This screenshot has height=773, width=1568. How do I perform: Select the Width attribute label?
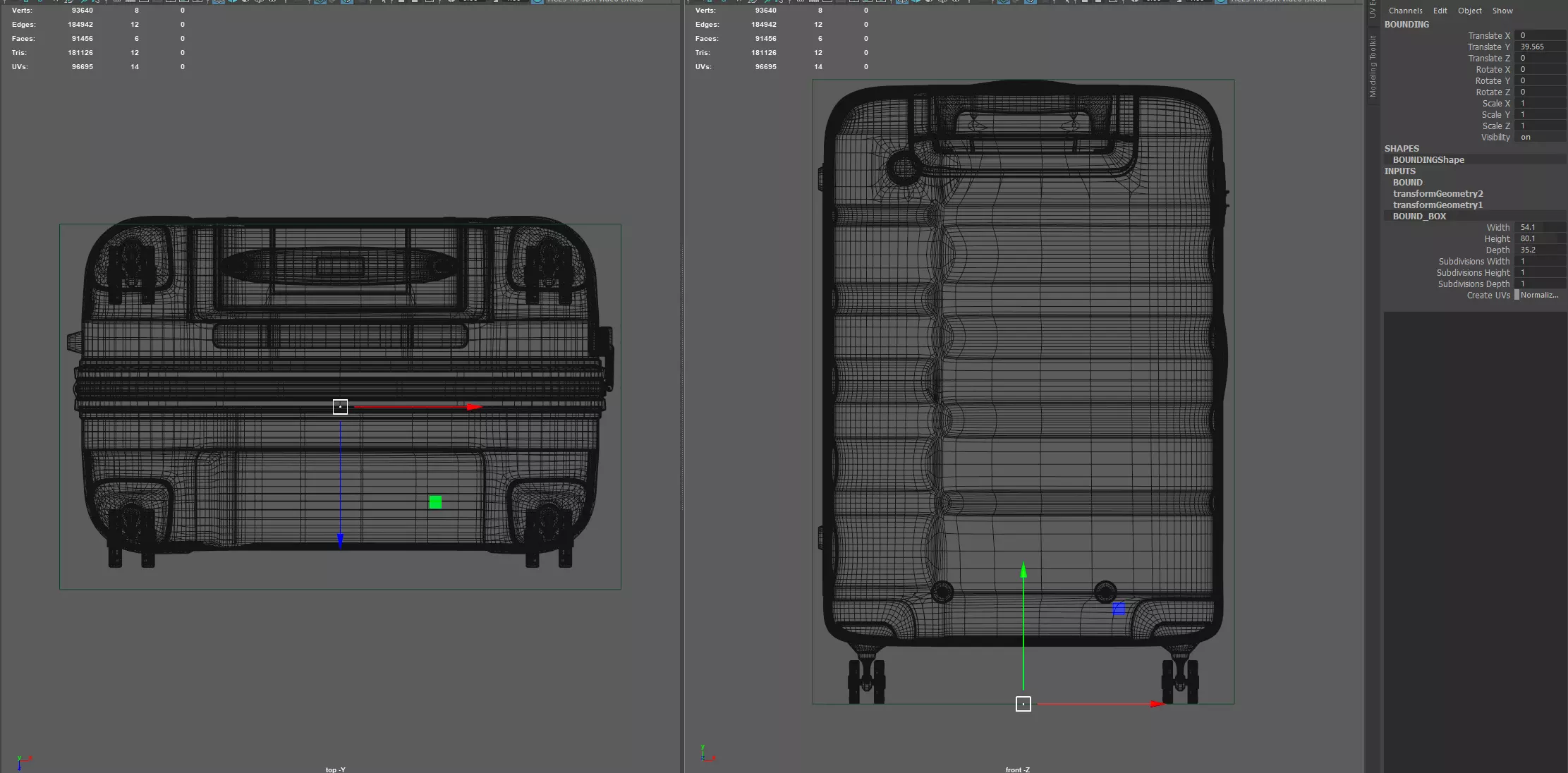pyautogui.click(x=1498, y=227)
